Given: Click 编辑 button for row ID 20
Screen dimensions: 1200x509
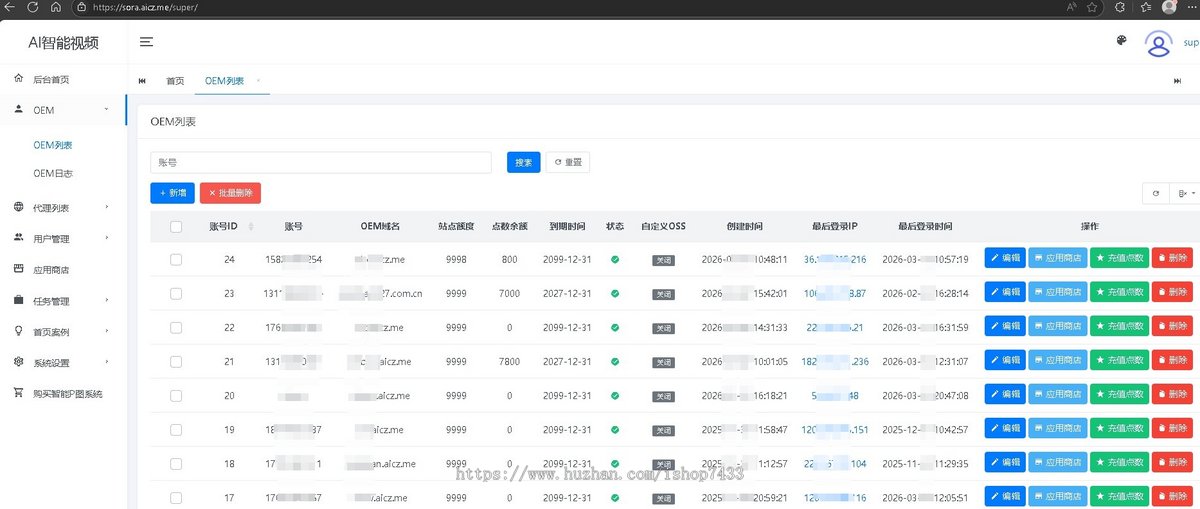Looking at the screenshot, I should coord(1005,395).
